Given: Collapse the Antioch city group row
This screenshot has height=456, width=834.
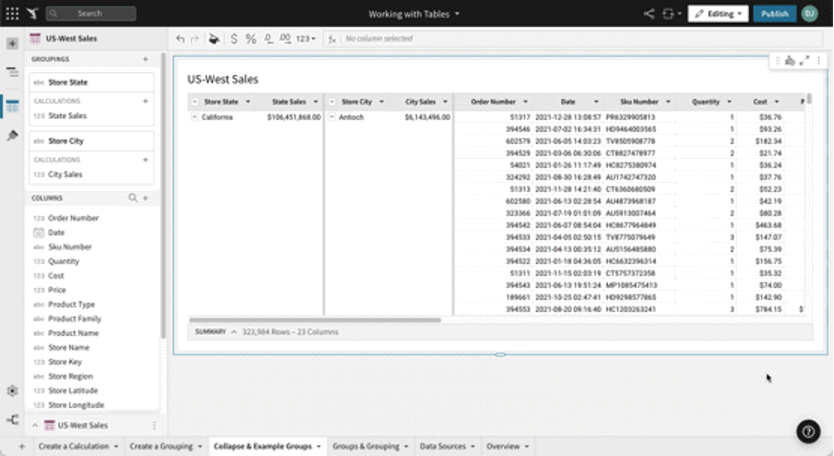Looking at the screenshot, I should pos(333,117).
